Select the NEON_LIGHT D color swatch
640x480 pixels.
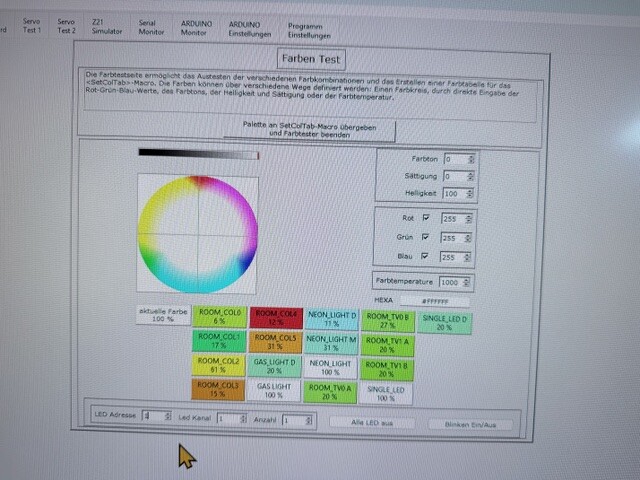[x=332, y=317]
